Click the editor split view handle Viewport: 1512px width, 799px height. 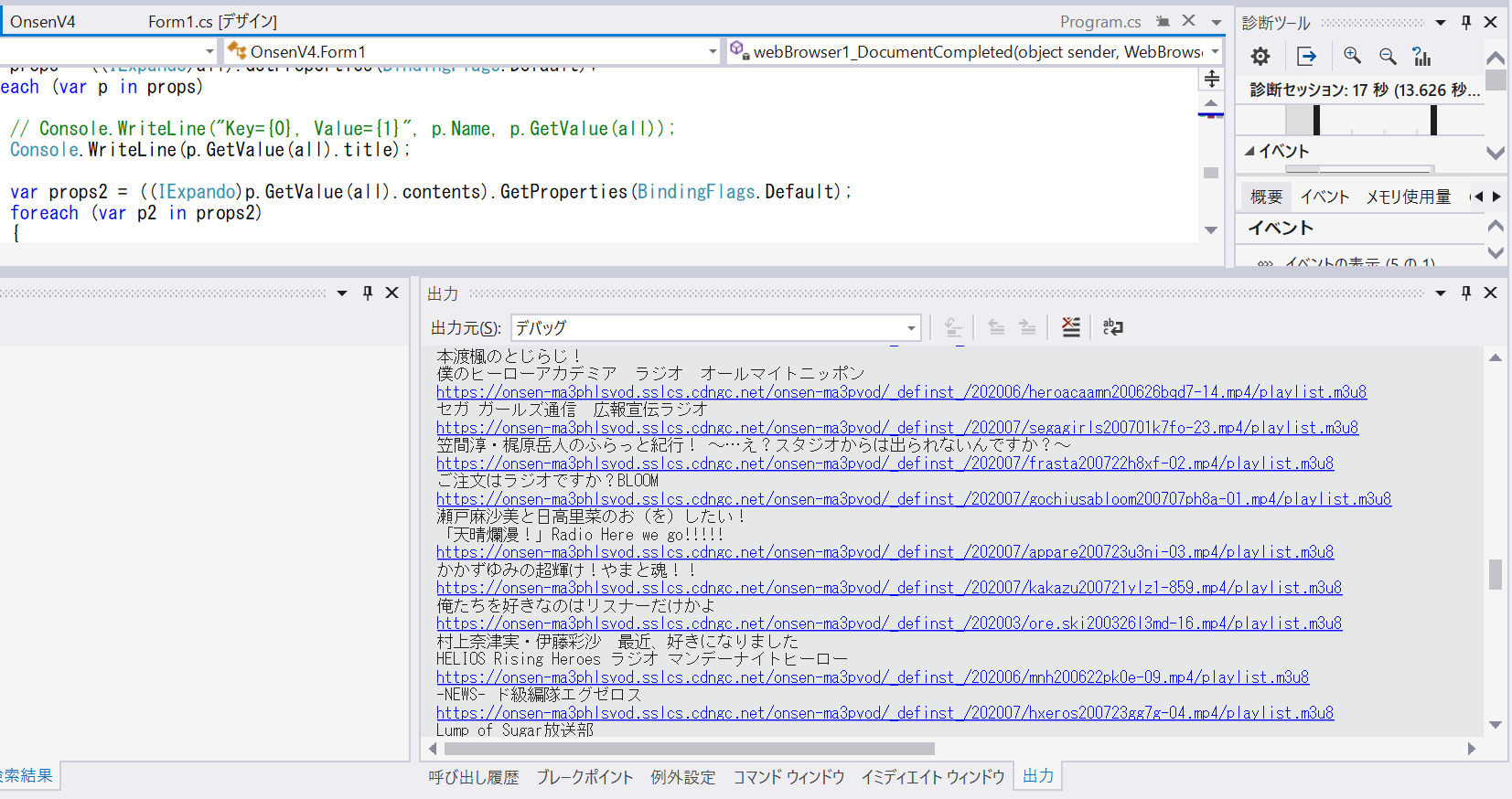(1211, 79)
